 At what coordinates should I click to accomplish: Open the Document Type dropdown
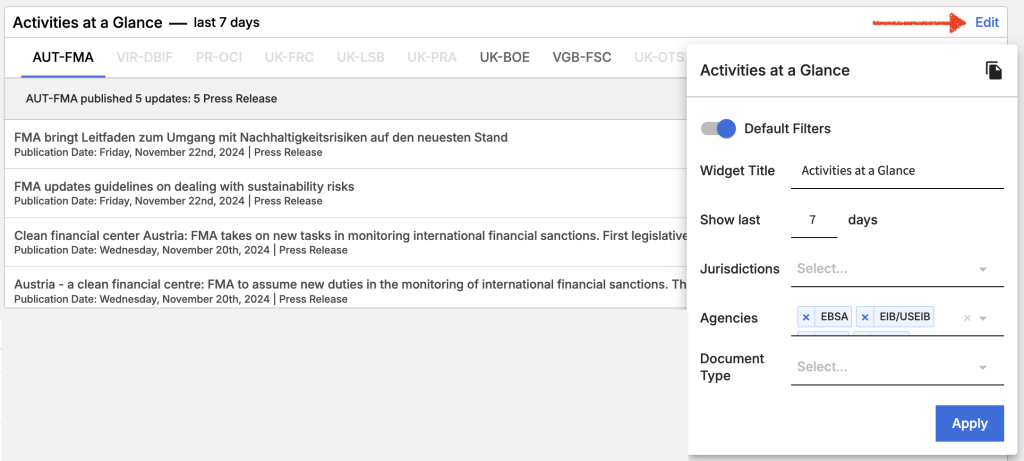[982, 367]
